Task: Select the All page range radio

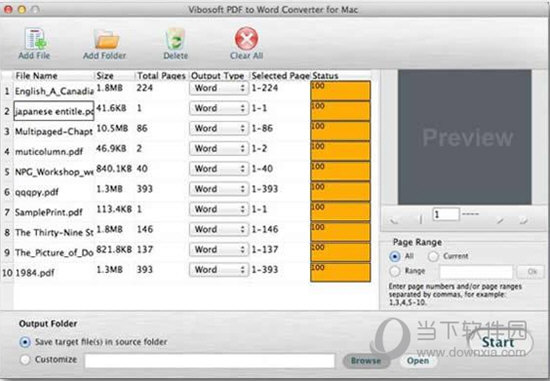Action: coord(395,256)
